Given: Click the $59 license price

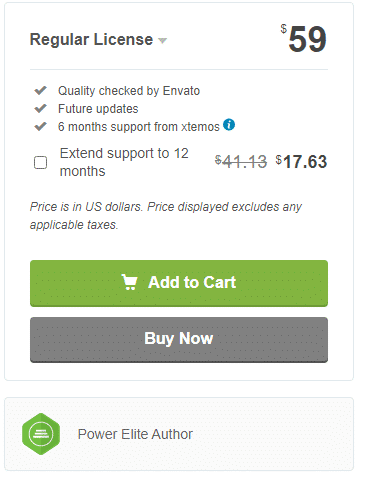Looking at the screenshot, I should 303,39.
